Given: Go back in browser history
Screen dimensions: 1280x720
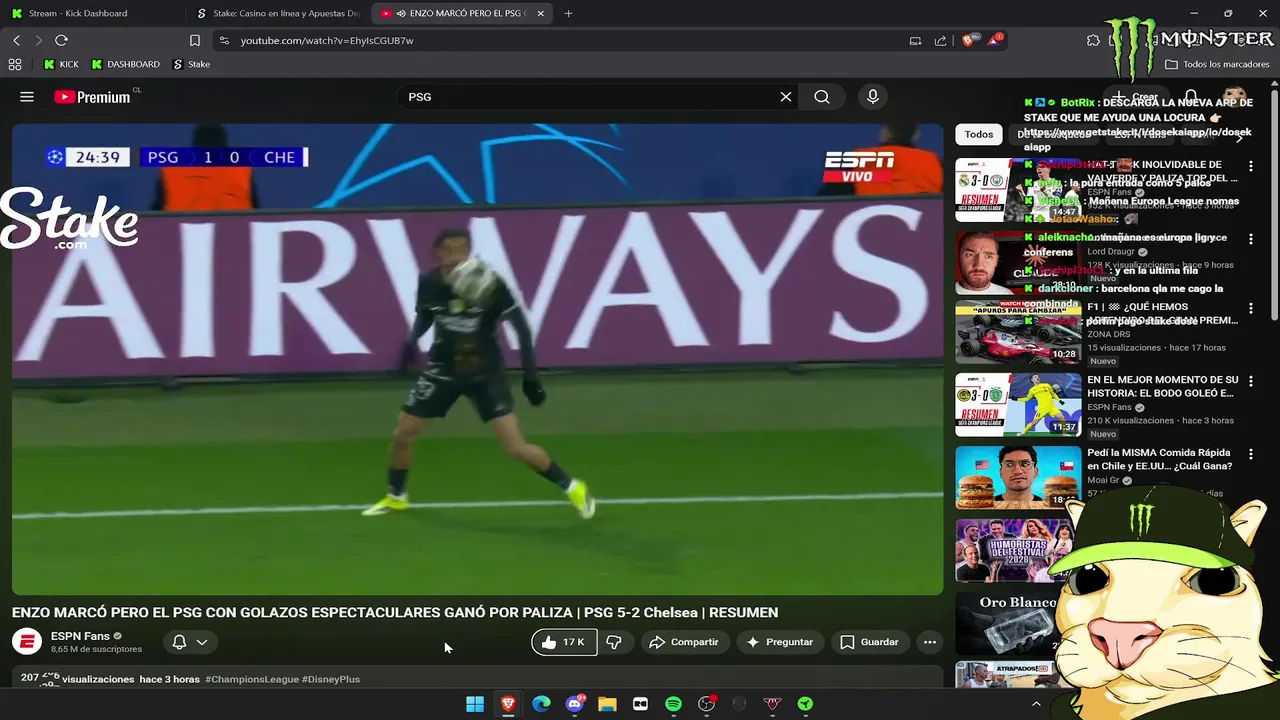Looking at the screenshot, I should pos(16,40).
